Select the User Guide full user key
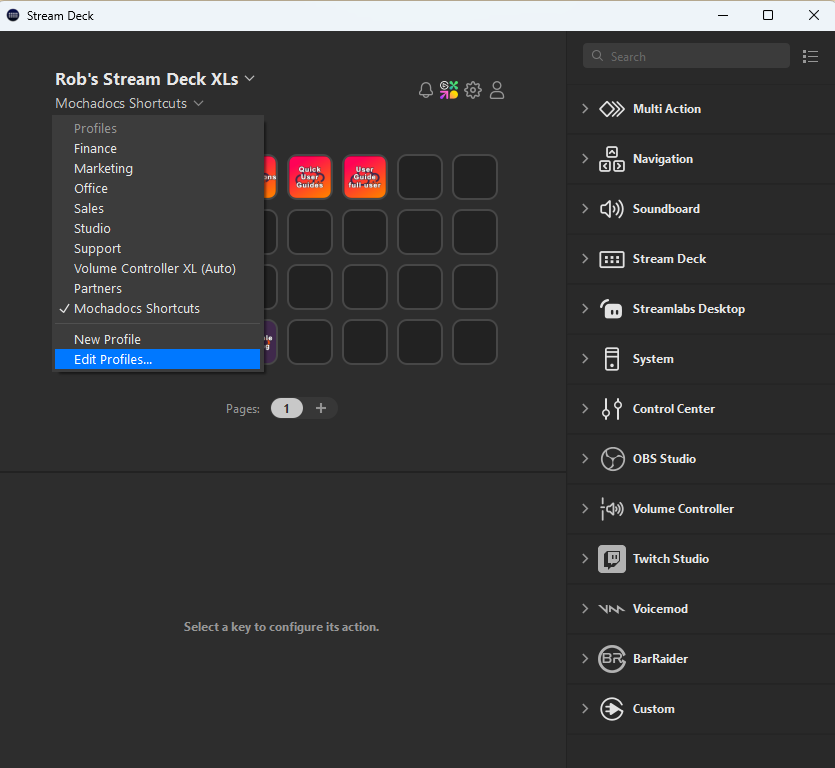 coord(364,177)
